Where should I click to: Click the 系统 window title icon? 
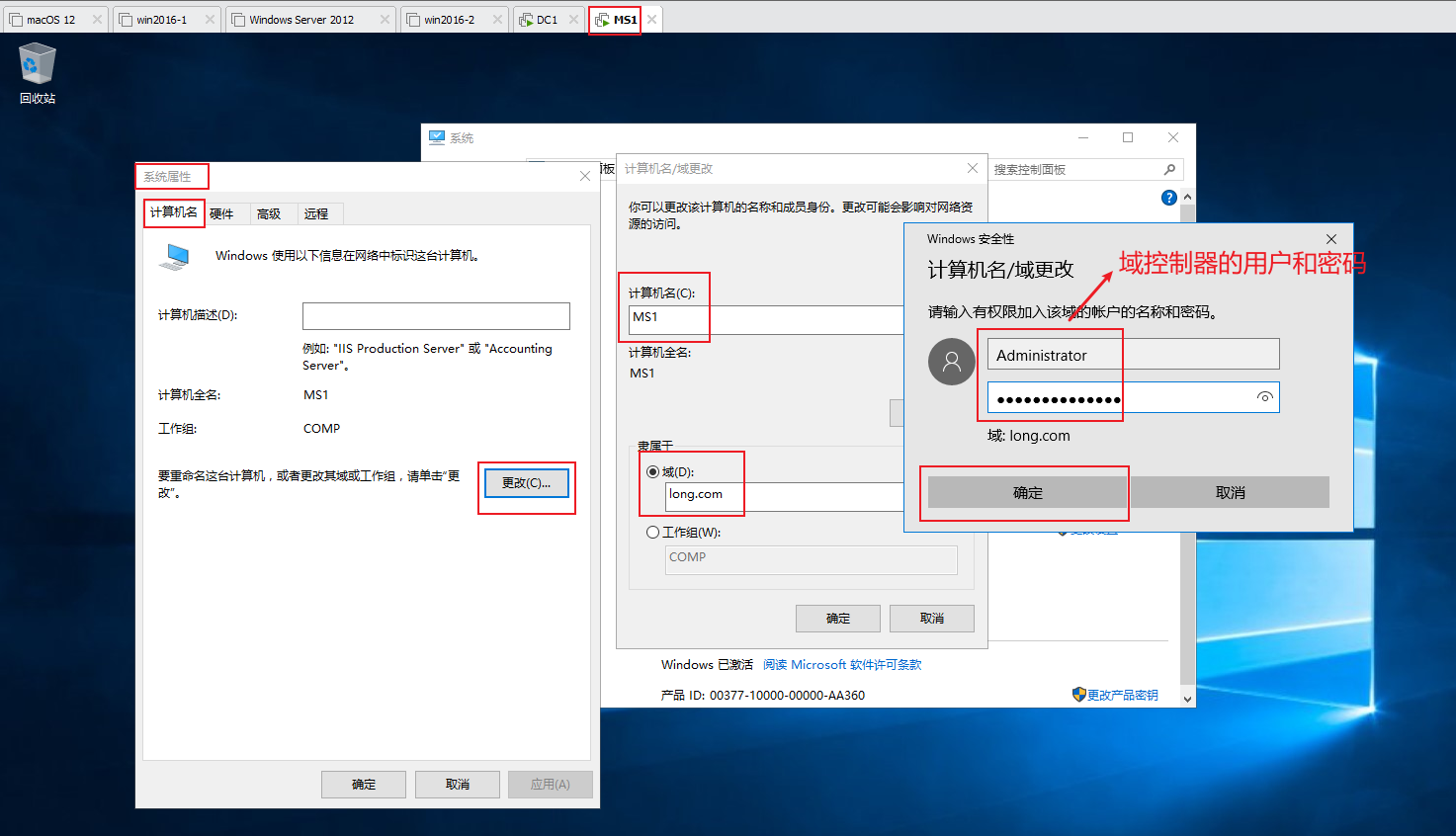437,137
